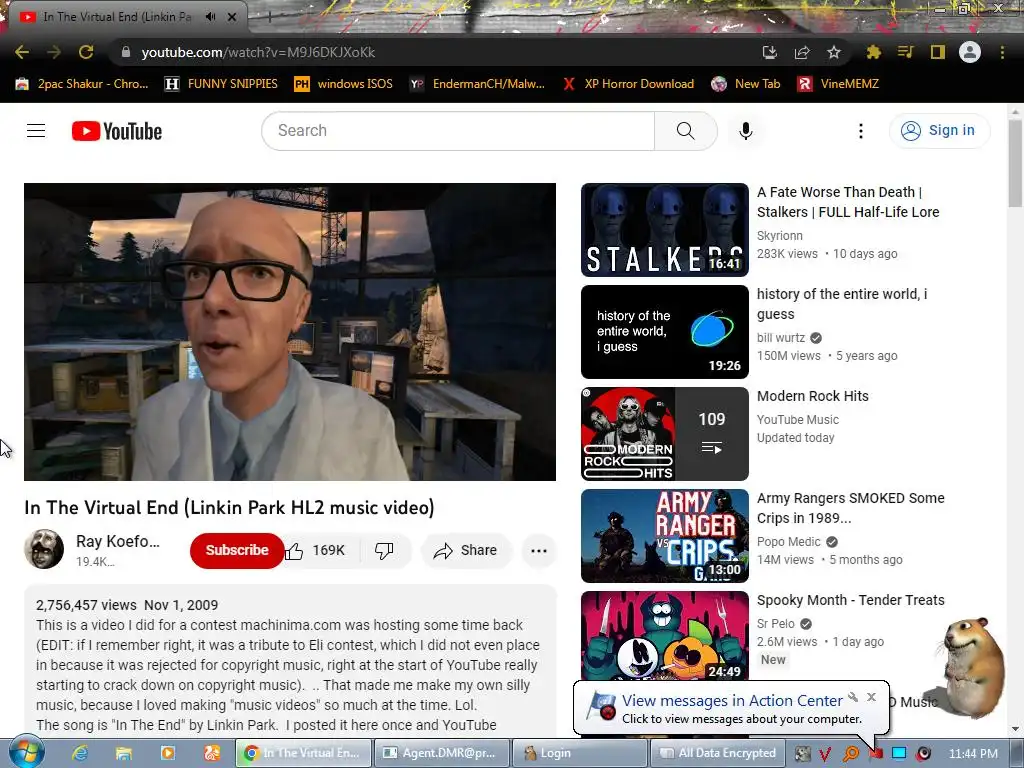Open the media control icon in Chrome toolbar

(906, 52)
